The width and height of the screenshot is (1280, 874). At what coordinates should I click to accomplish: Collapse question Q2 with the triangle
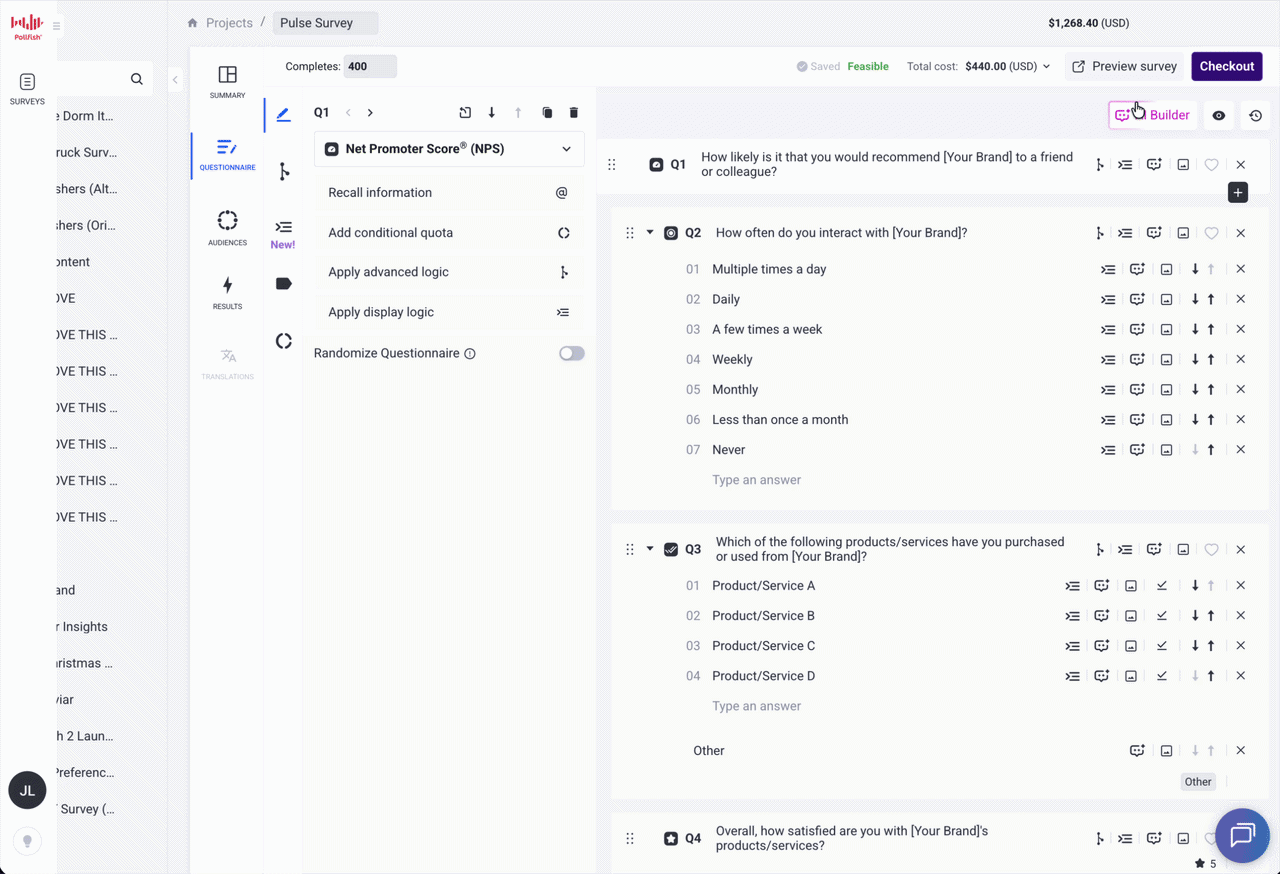(650, 233)
